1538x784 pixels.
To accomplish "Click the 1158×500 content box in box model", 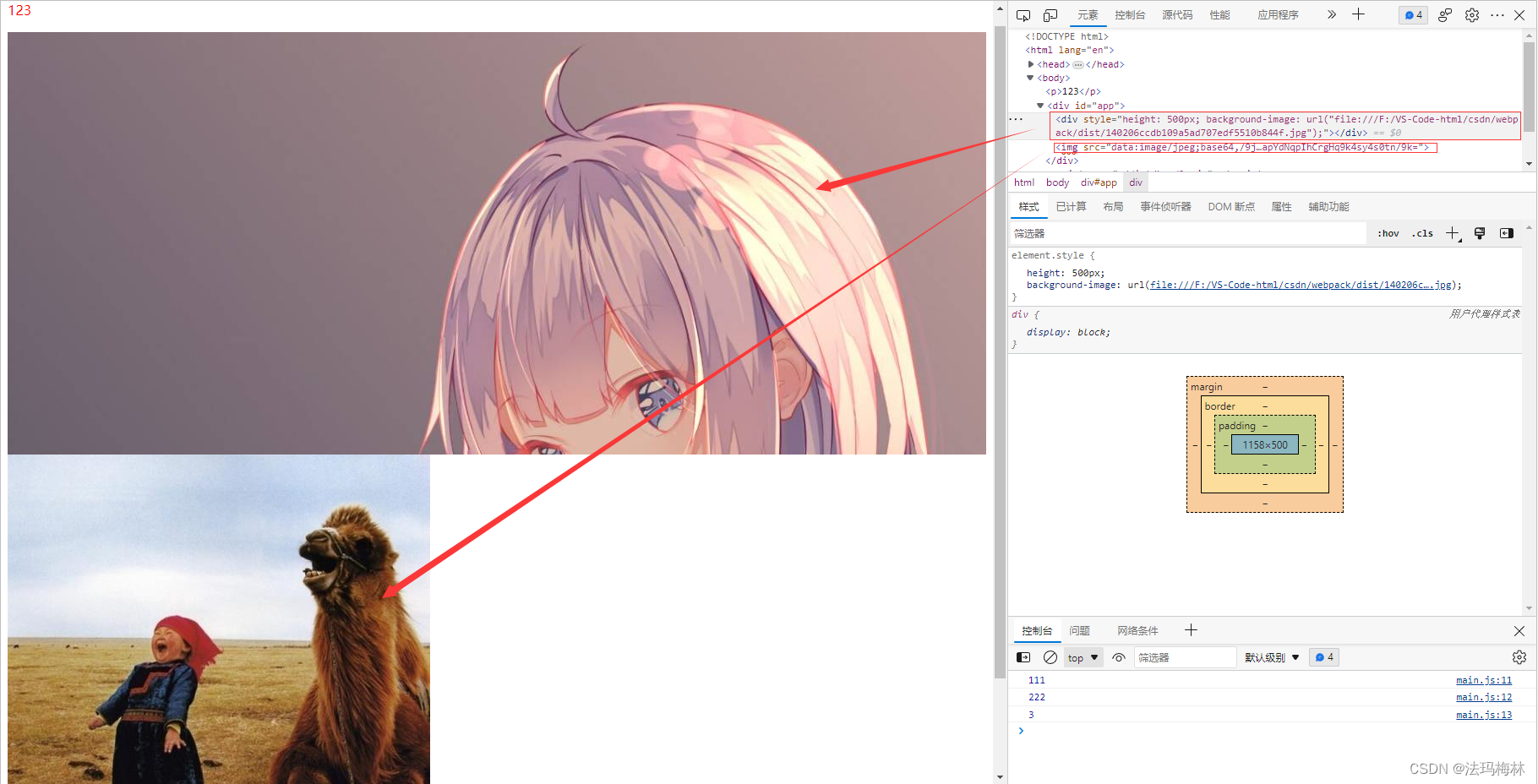I will coord(1265,444).
